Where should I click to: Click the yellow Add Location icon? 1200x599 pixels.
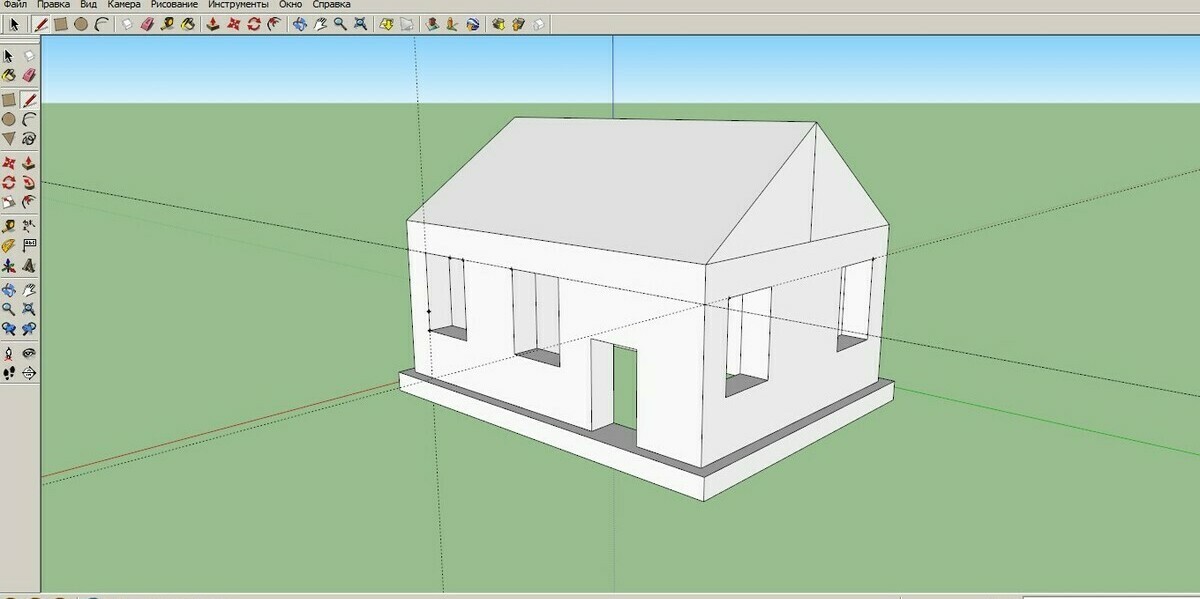coord(386,24)
